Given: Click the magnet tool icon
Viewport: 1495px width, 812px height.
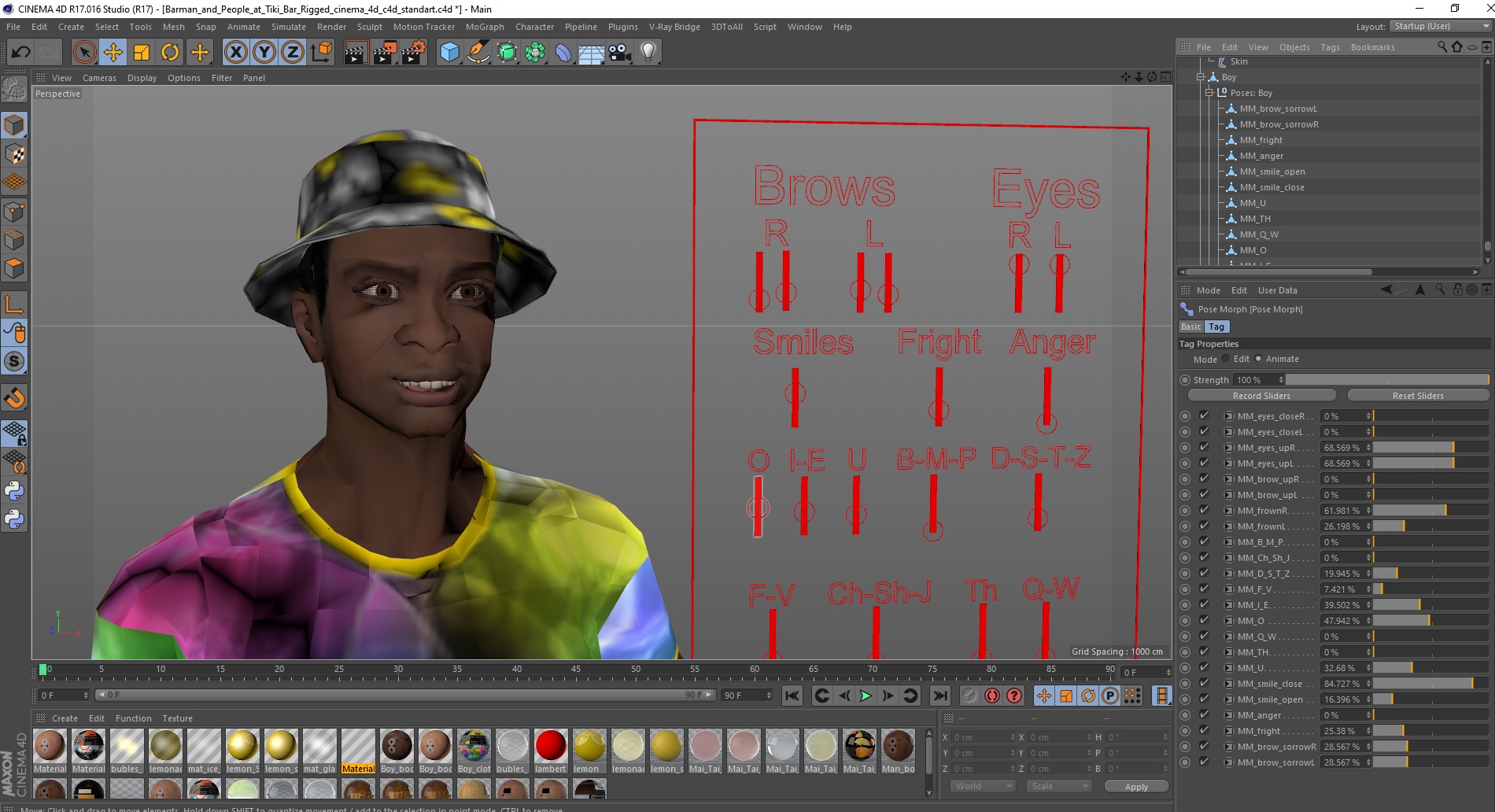Looking at the screenshot, I should point(14,398).
